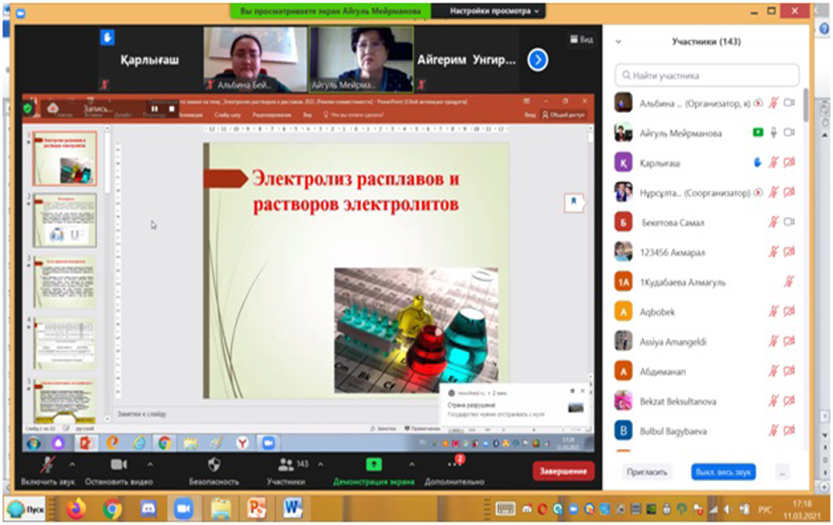
Task: Click Bulbul Bagybaeva's disabled camera icon
Action: click(x=789, y=431)
